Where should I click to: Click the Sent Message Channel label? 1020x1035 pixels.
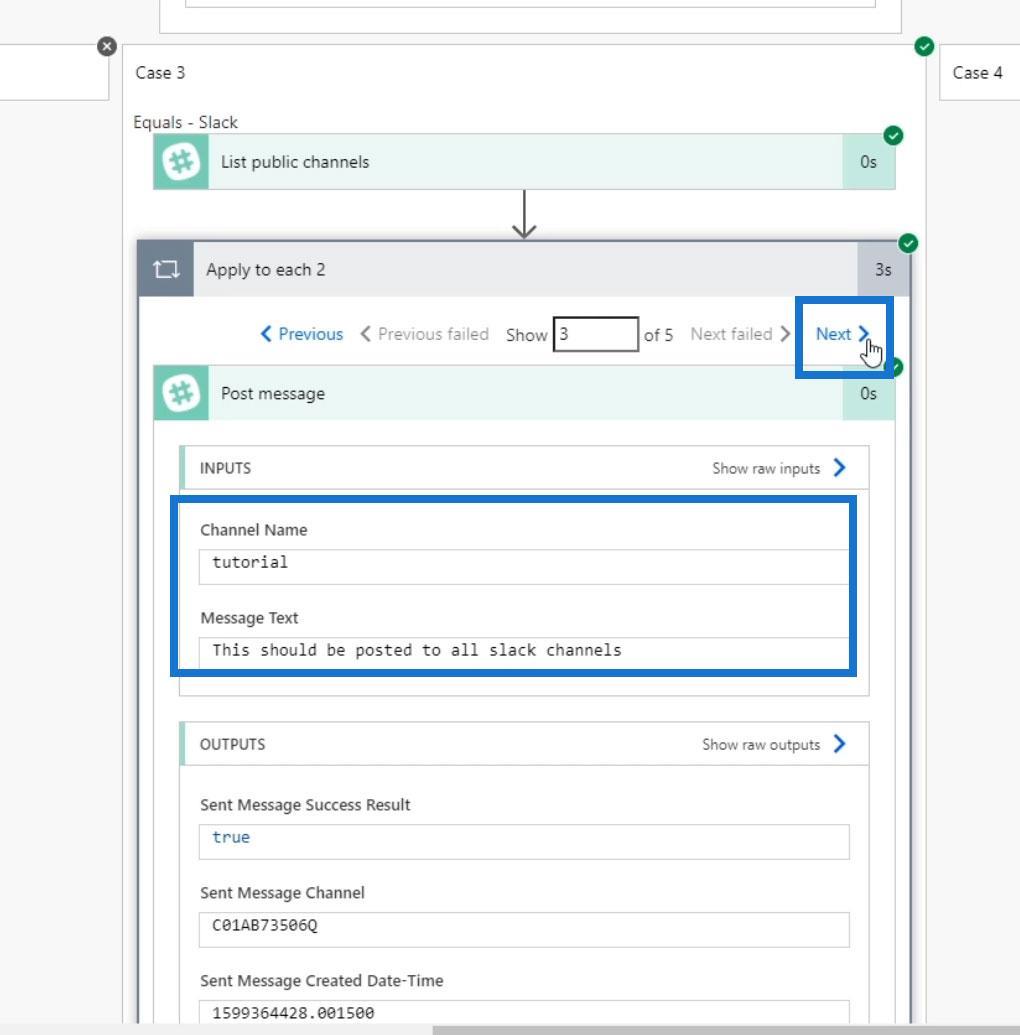[282, 893]
